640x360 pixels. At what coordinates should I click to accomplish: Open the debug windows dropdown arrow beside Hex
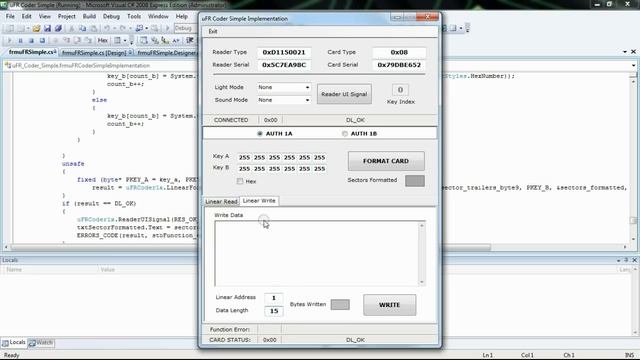coord(125,40)
